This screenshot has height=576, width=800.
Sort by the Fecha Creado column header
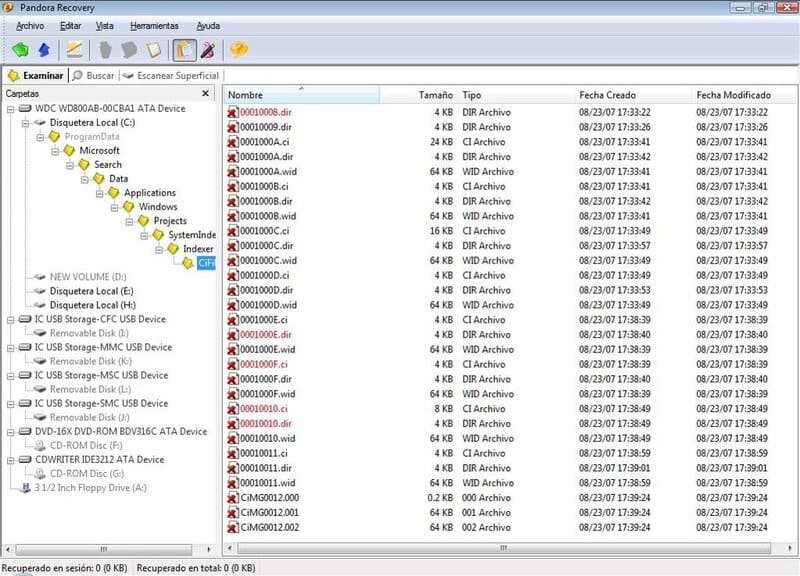pos(607,95)
